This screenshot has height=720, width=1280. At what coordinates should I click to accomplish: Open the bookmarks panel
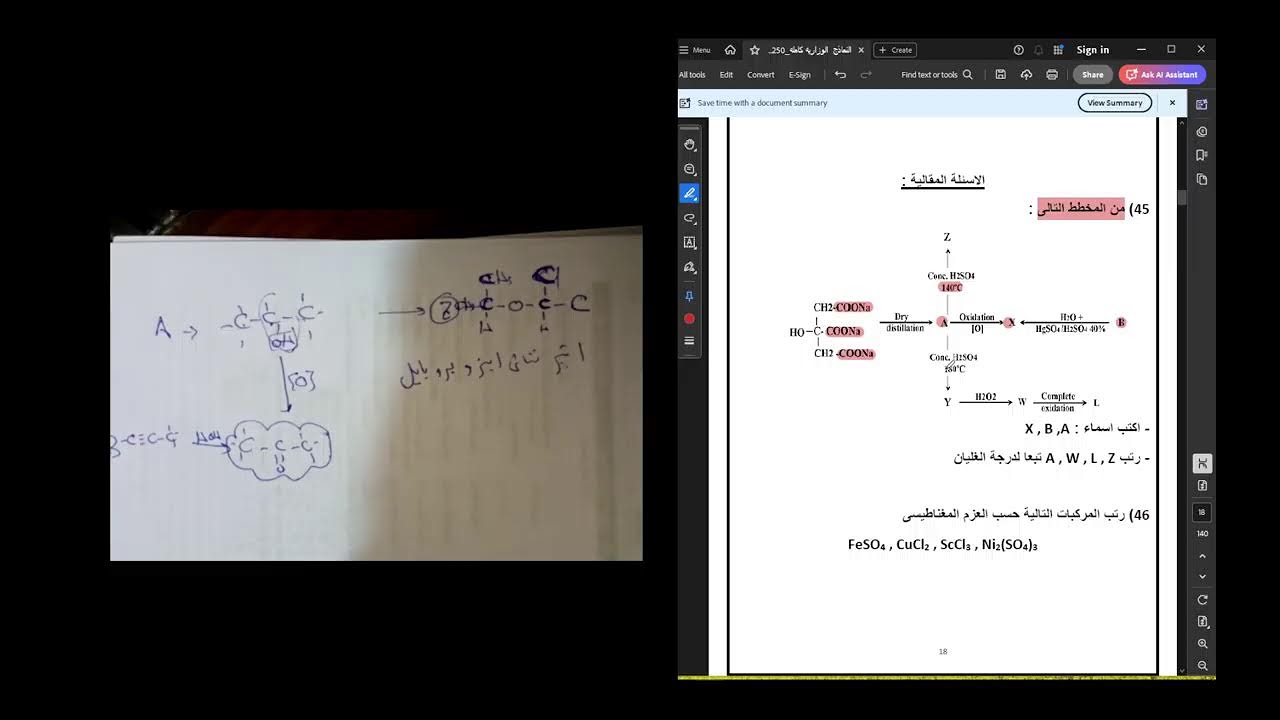tap(1202, 155)
